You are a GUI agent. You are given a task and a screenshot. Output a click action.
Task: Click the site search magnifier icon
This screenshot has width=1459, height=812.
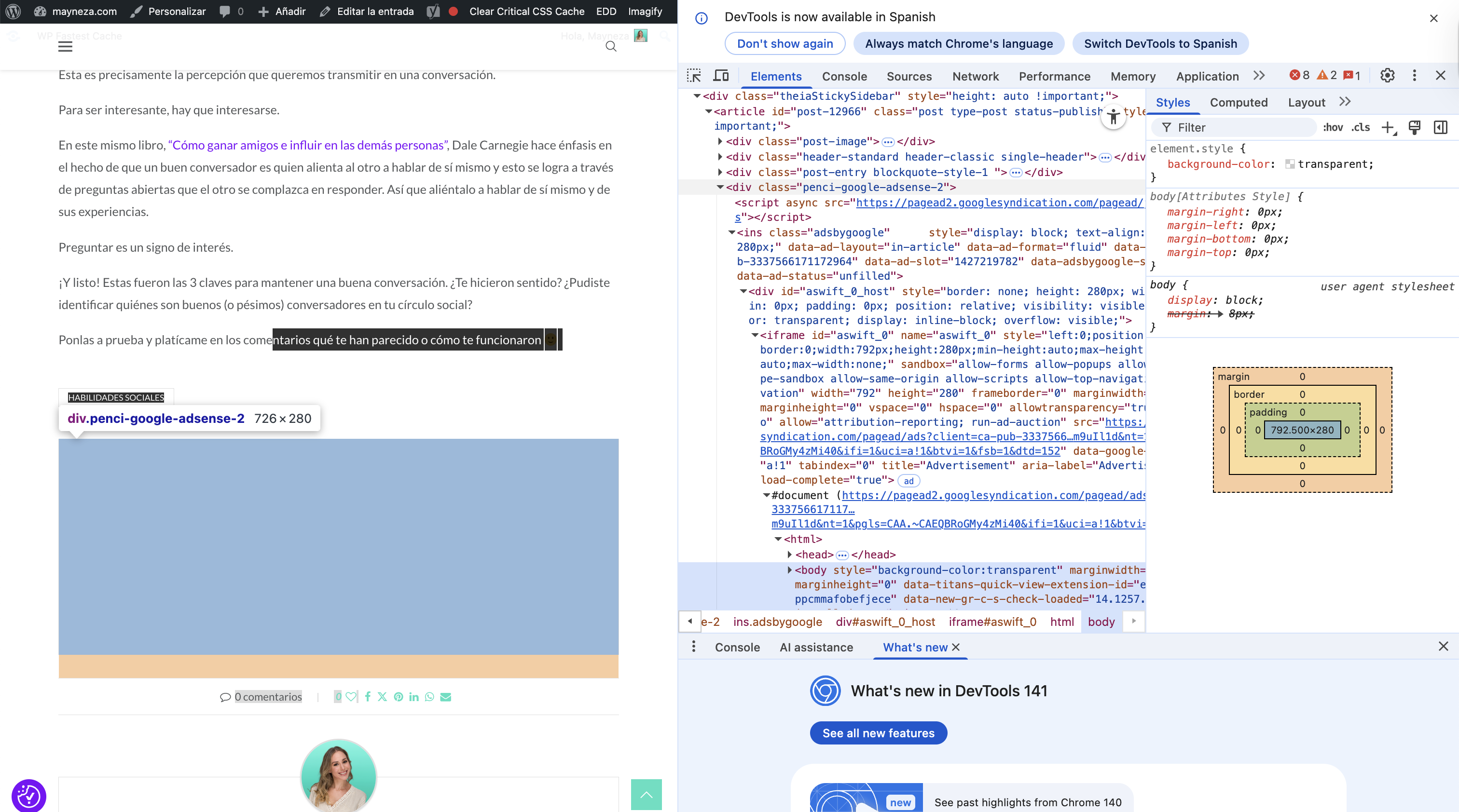(610, 46)
